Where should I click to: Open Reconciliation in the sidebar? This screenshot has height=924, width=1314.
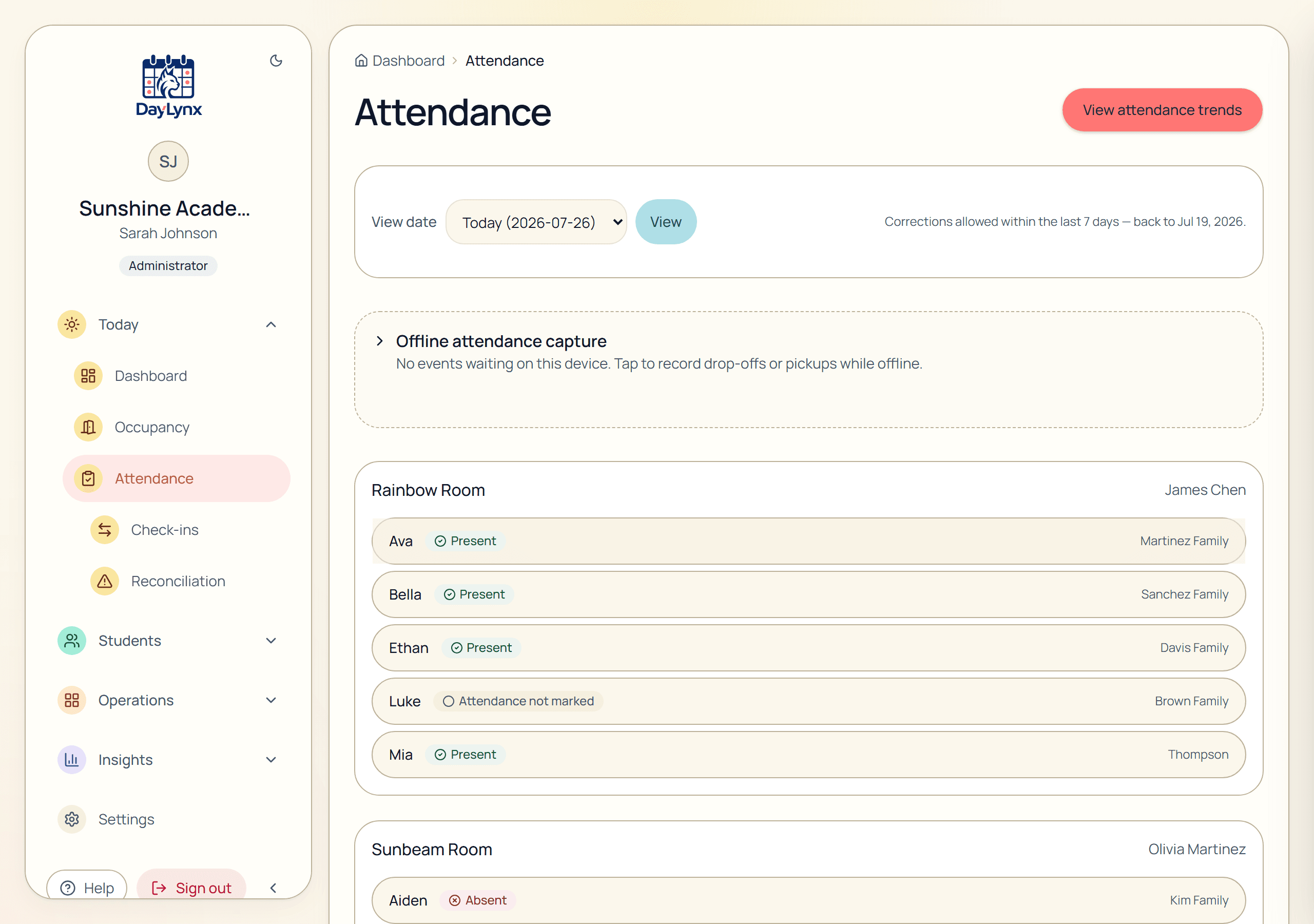tap(178, 581)
